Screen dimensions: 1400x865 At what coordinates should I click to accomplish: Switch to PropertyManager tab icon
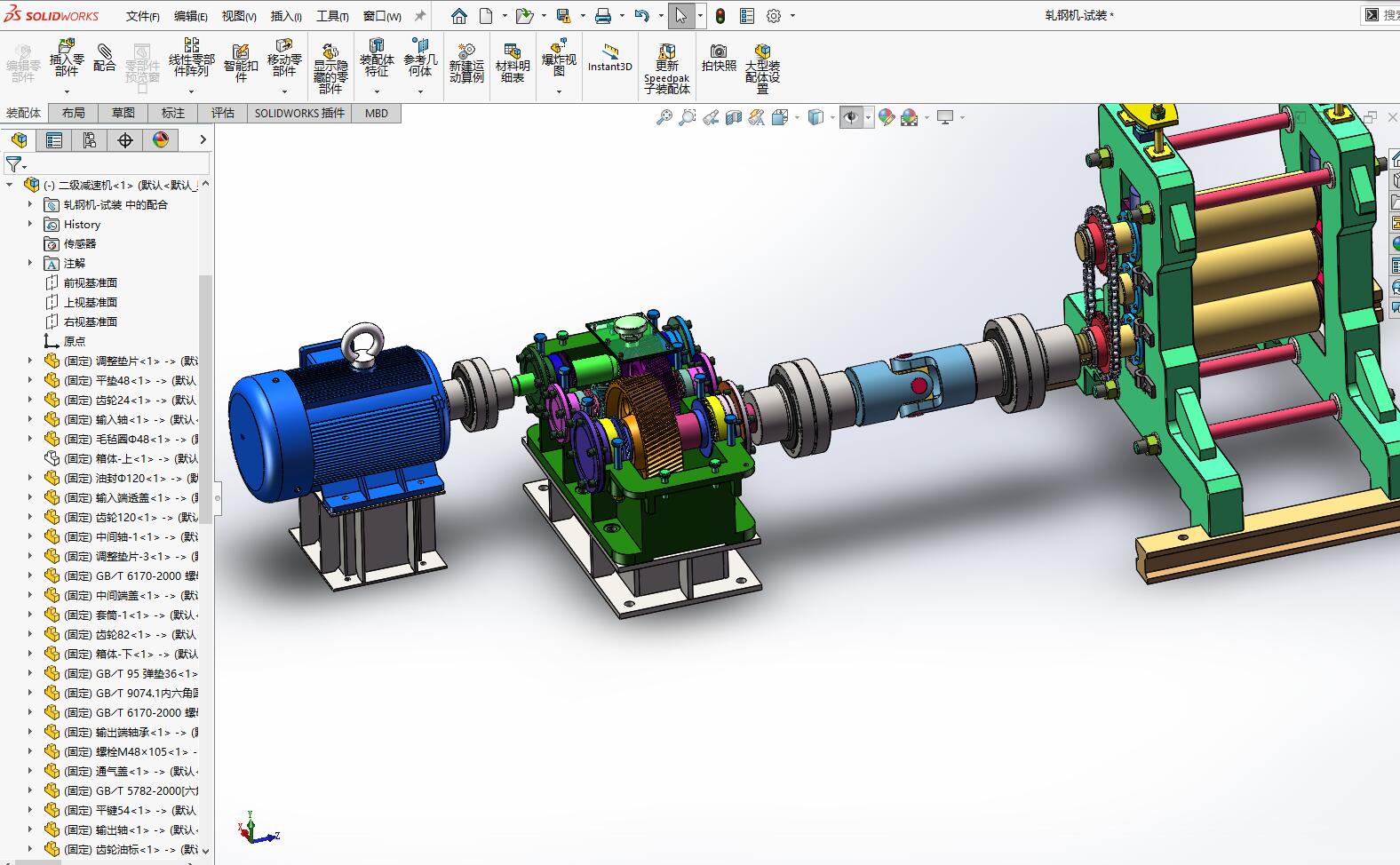[54, 140]
